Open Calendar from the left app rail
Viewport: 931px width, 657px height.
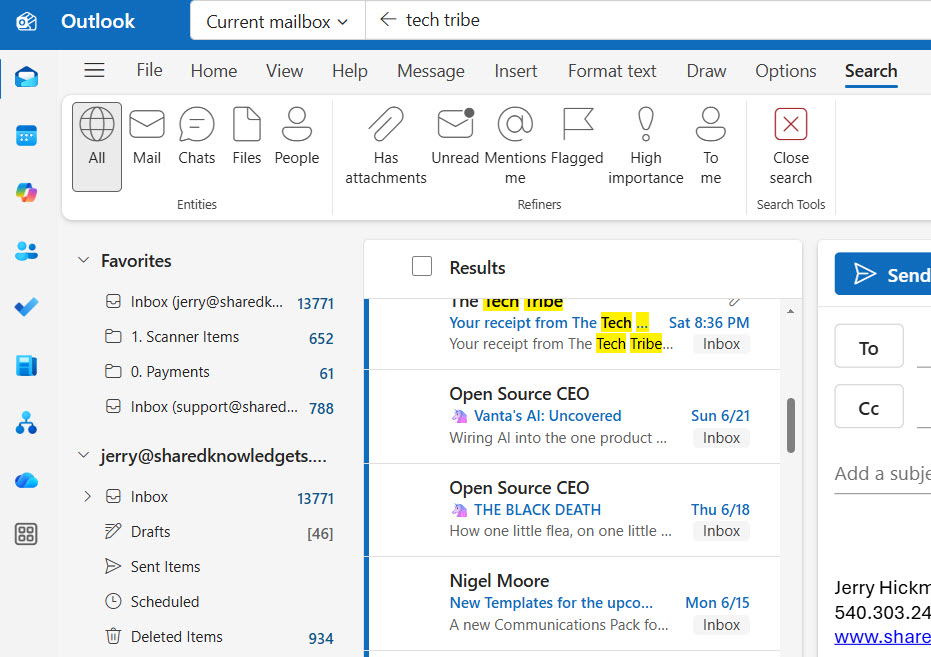point(27,136)
